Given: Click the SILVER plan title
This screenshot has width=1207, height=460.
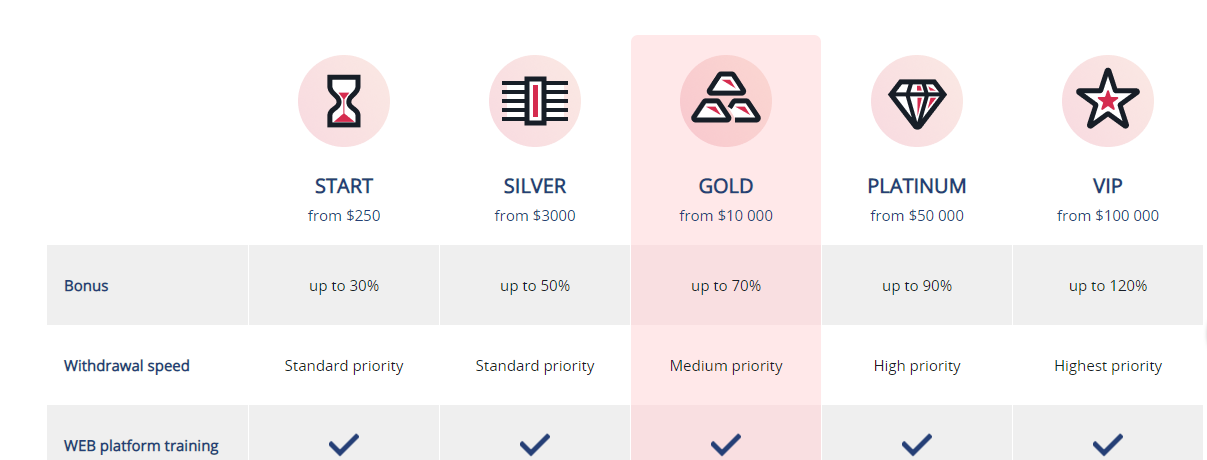Looking at the screenshot, I should coord(535,186).
